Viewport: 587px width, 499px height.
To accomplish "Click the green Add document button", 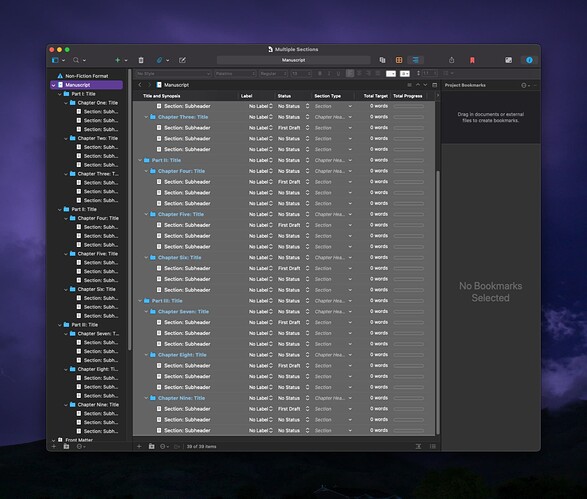I will point(118,60).
